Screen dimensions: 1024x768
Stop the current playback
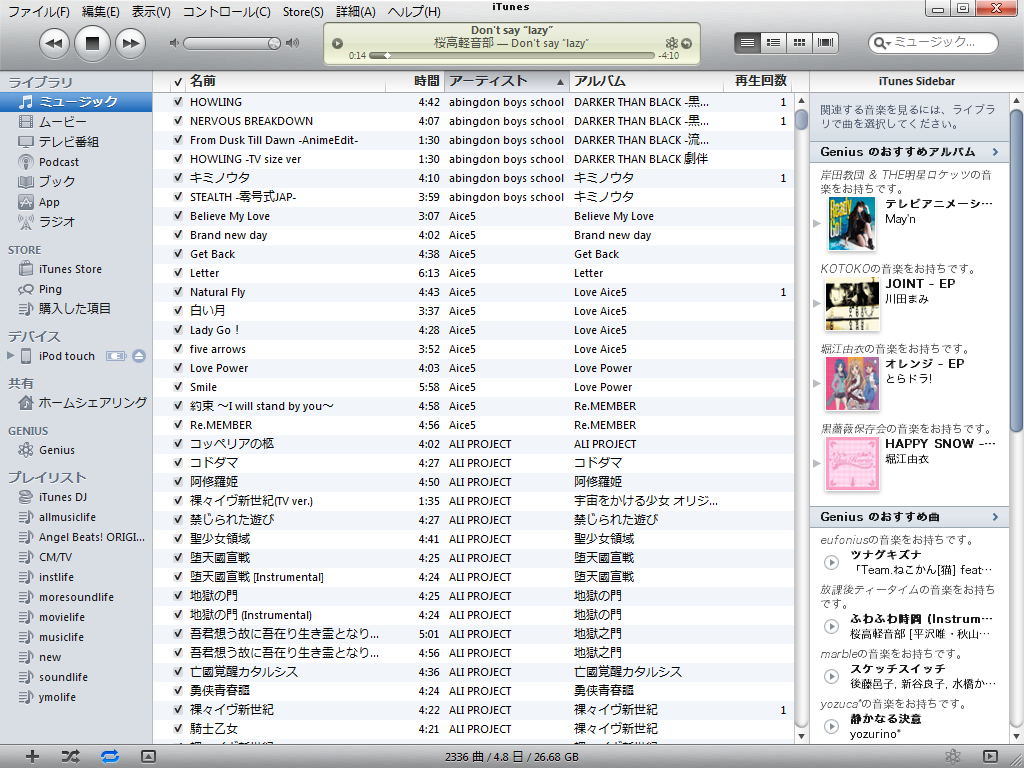coord(92,43)
